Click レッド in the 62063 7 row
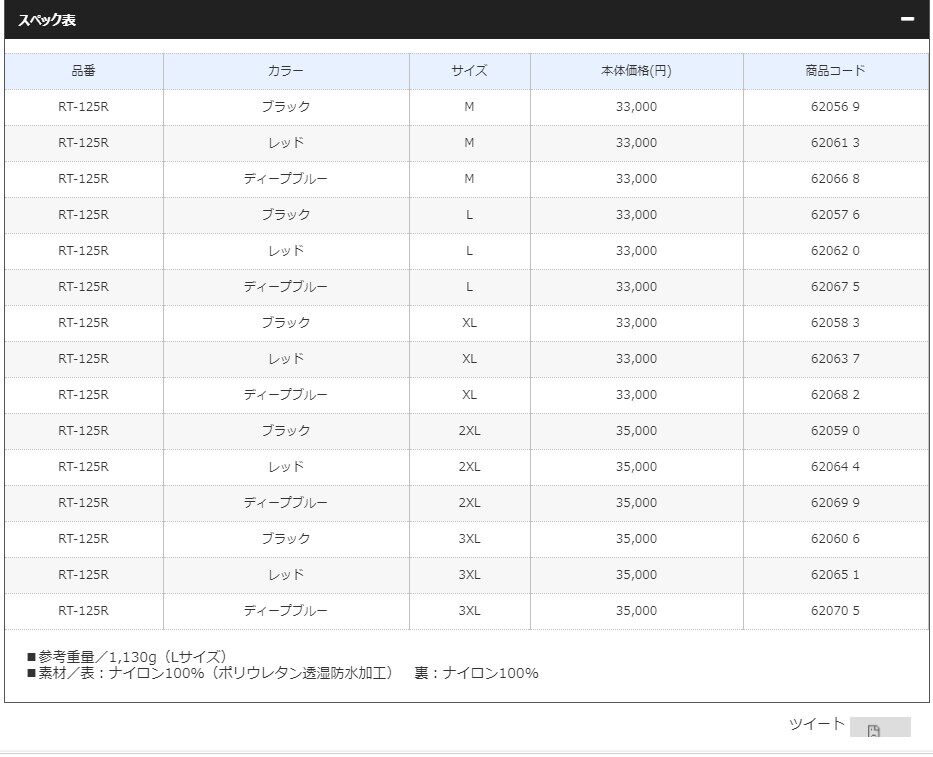 point(286,359)
